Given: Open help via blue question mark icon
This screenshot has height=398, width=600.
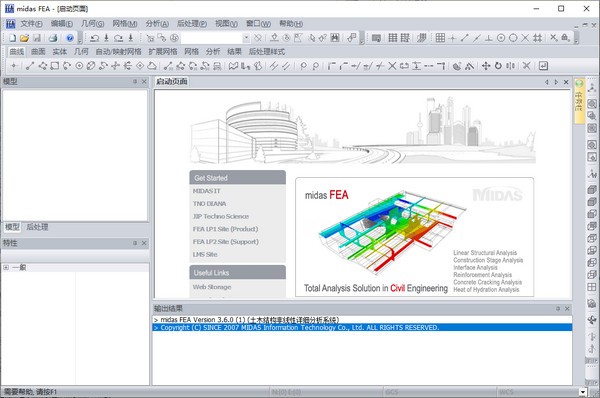Looking at the screenshot, I should (70, 38).
